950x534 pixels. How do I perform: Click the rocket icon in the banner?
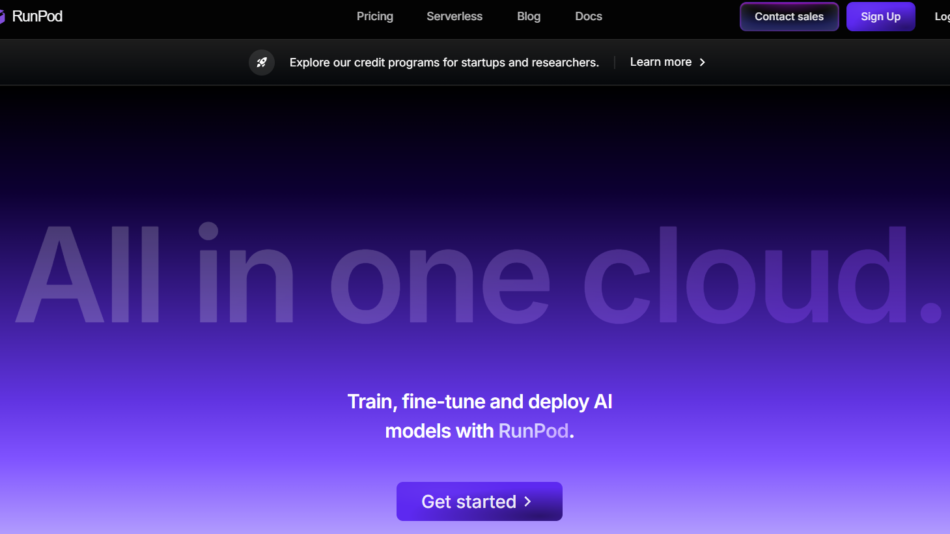(262, 62)
